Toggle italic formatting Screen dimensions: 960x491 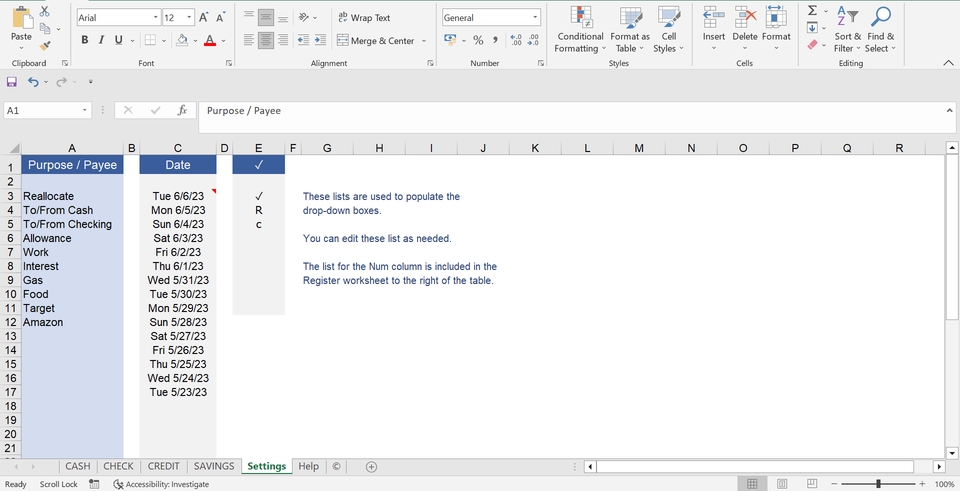101,40
